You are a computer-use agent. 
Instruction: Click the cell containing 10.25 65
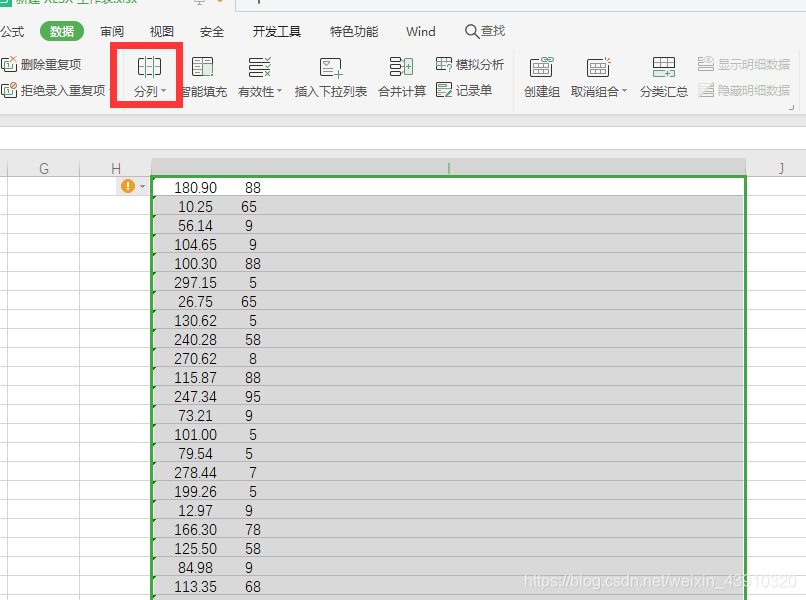pos(449,206)
